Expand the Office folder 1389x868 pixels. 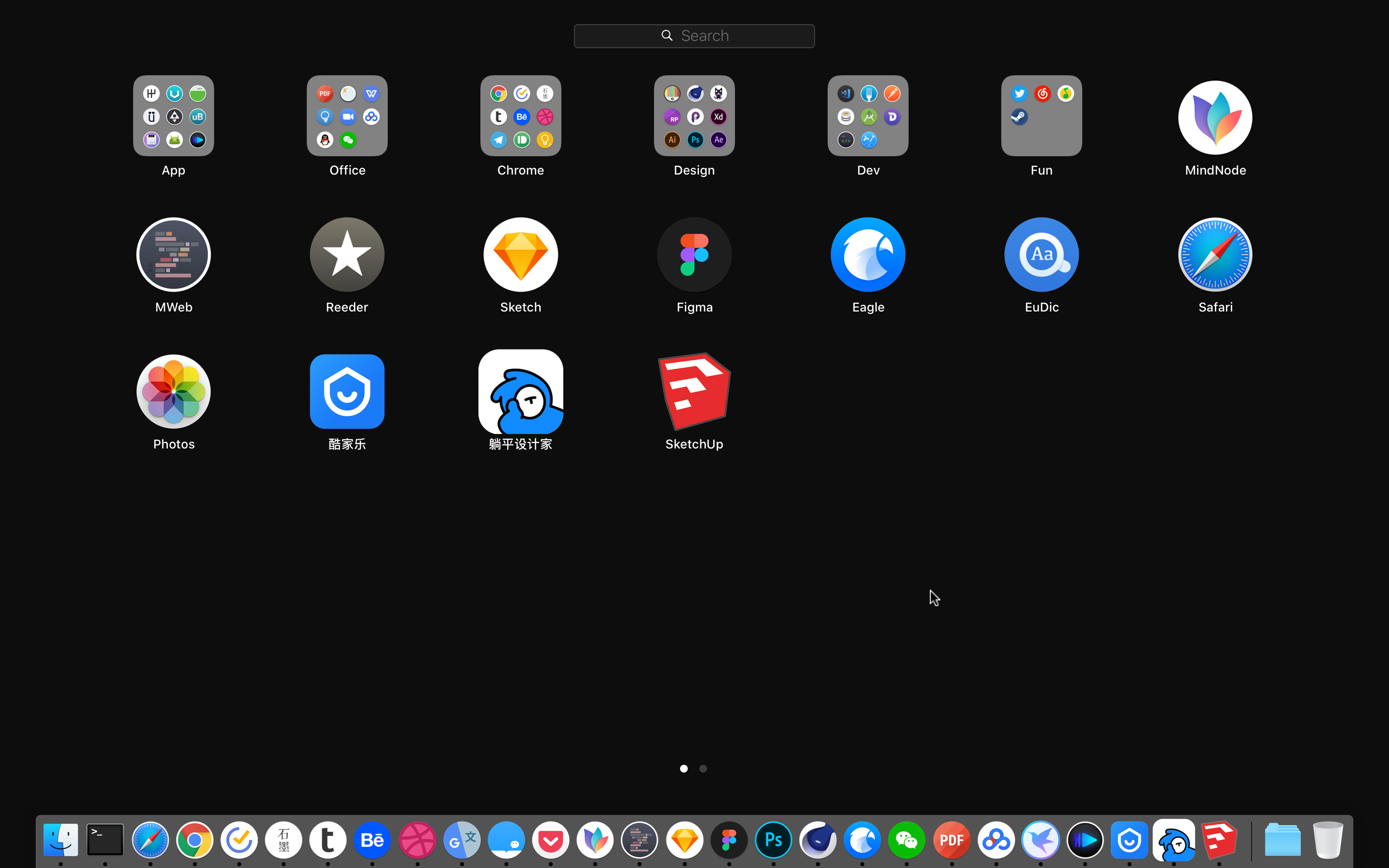click(x=347, y=116)
